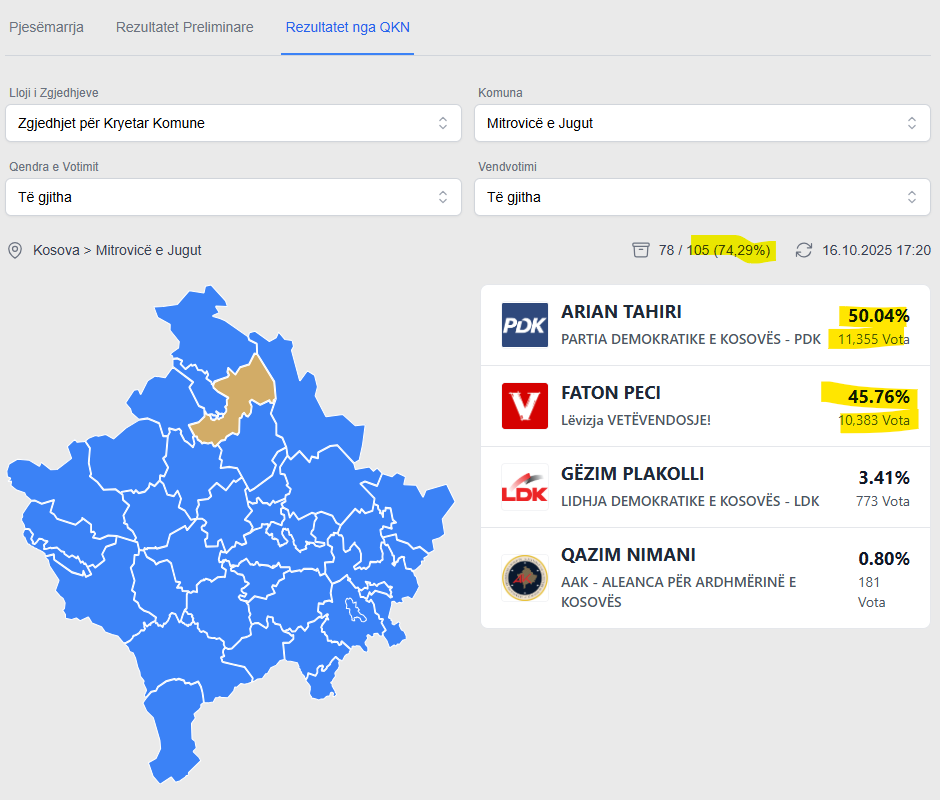Click the refresh arrows icon
Viewport: 940px width, 800px height.
(x=804, y=250)
